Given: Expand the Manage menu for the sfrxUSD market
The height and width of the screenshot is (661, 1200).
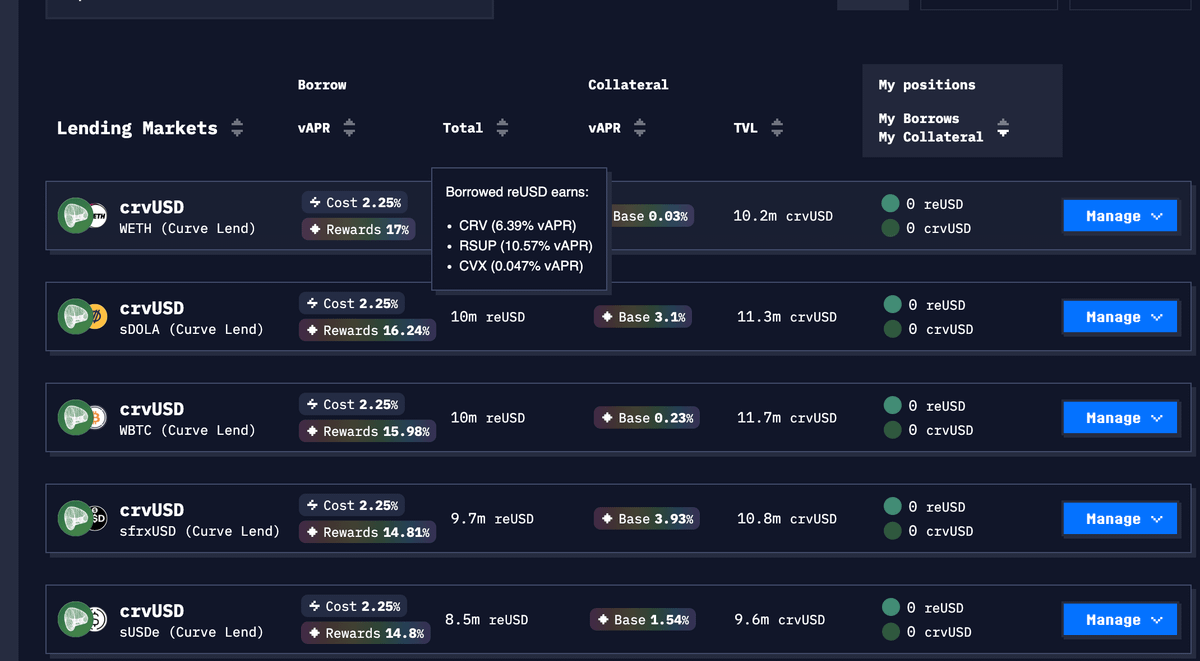Looking at the screenshot, I should pos(1119,519).
